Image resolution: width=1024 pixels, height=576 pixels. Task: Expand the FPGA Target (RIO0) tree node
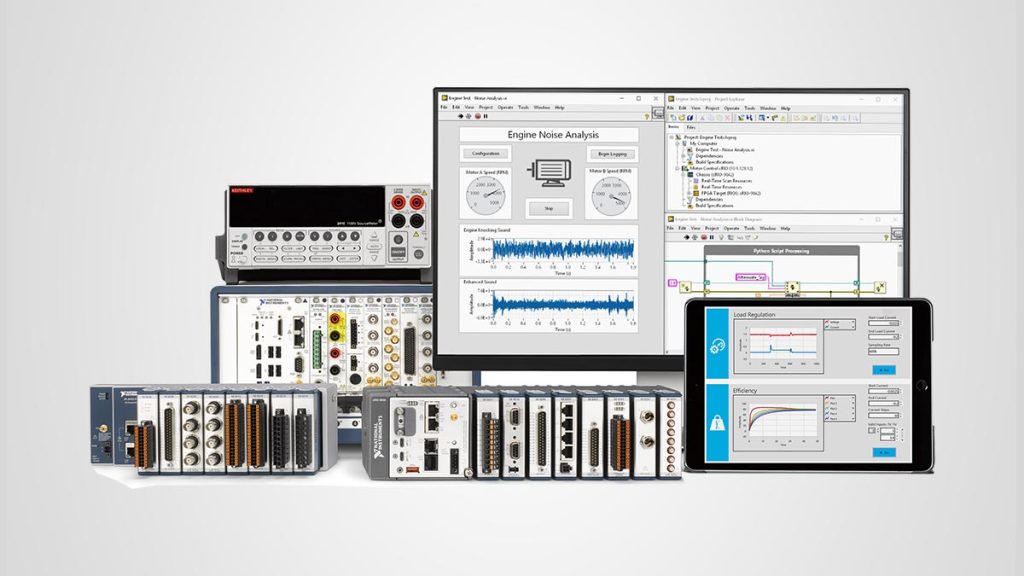tap(689, 193)
